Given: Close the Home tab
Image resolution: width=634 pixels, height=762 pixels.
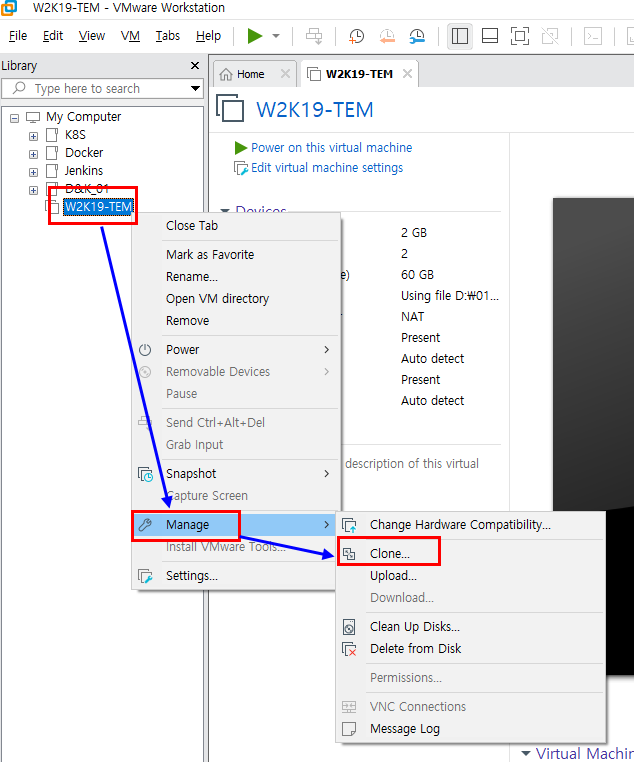Looking at the screenshot, I should (285, 74).
